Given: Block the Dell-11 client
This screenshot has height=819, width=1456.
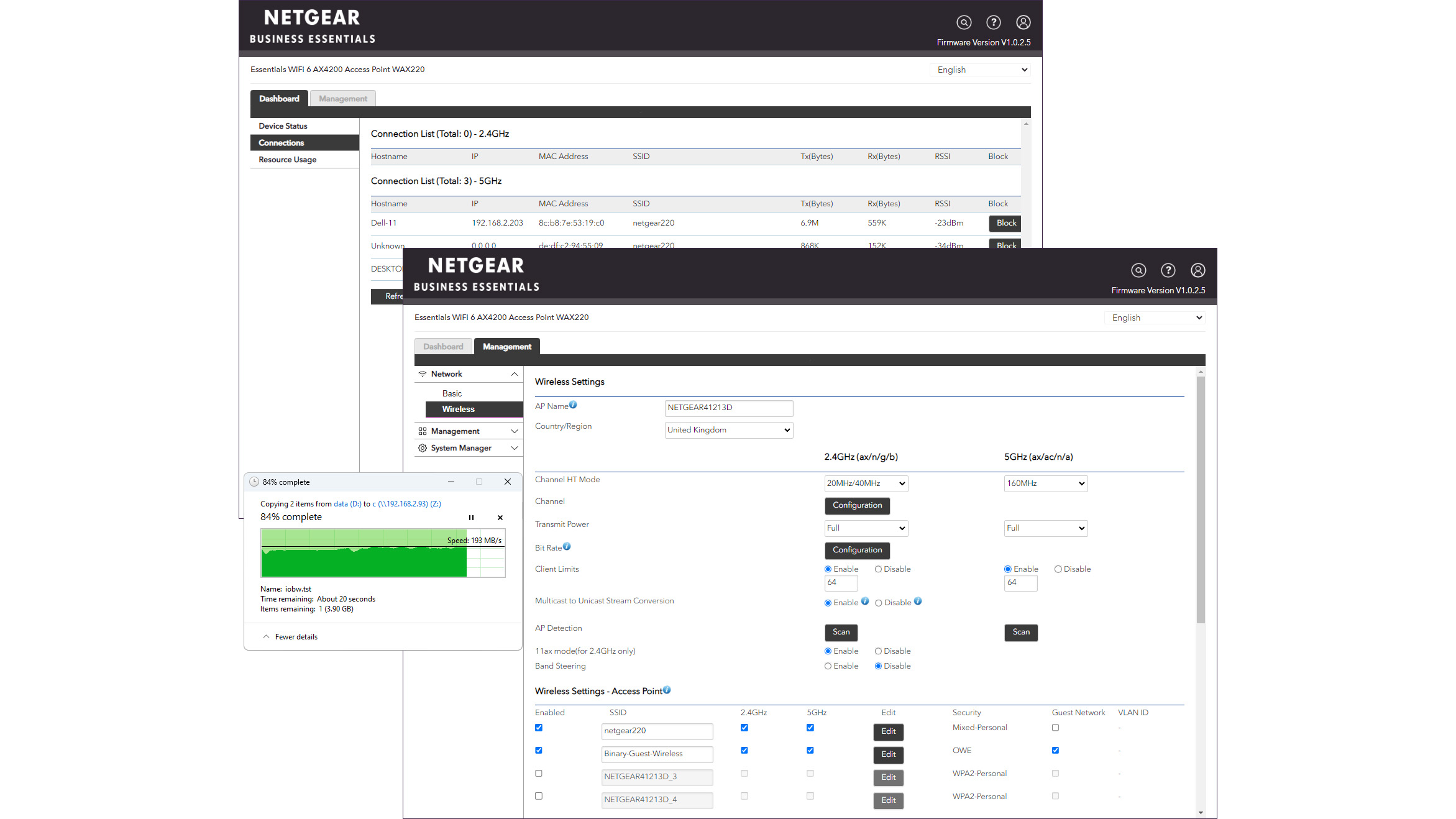Looking at the screenshot, I should click(x=1005, y=224).
